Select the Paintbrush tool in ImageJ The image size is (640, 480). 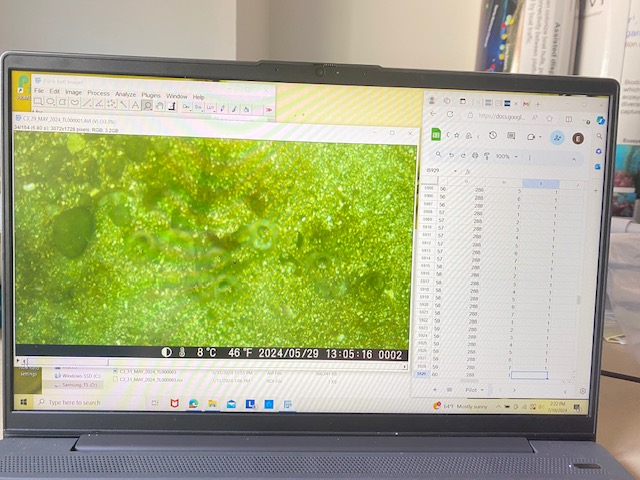click(x=234, y=108)
